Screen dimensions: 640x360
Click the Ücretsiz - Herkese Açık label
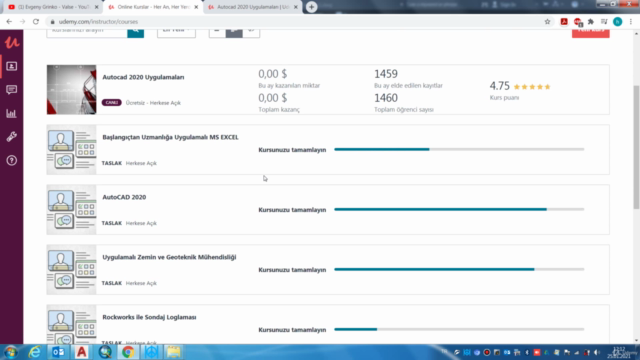153,103
